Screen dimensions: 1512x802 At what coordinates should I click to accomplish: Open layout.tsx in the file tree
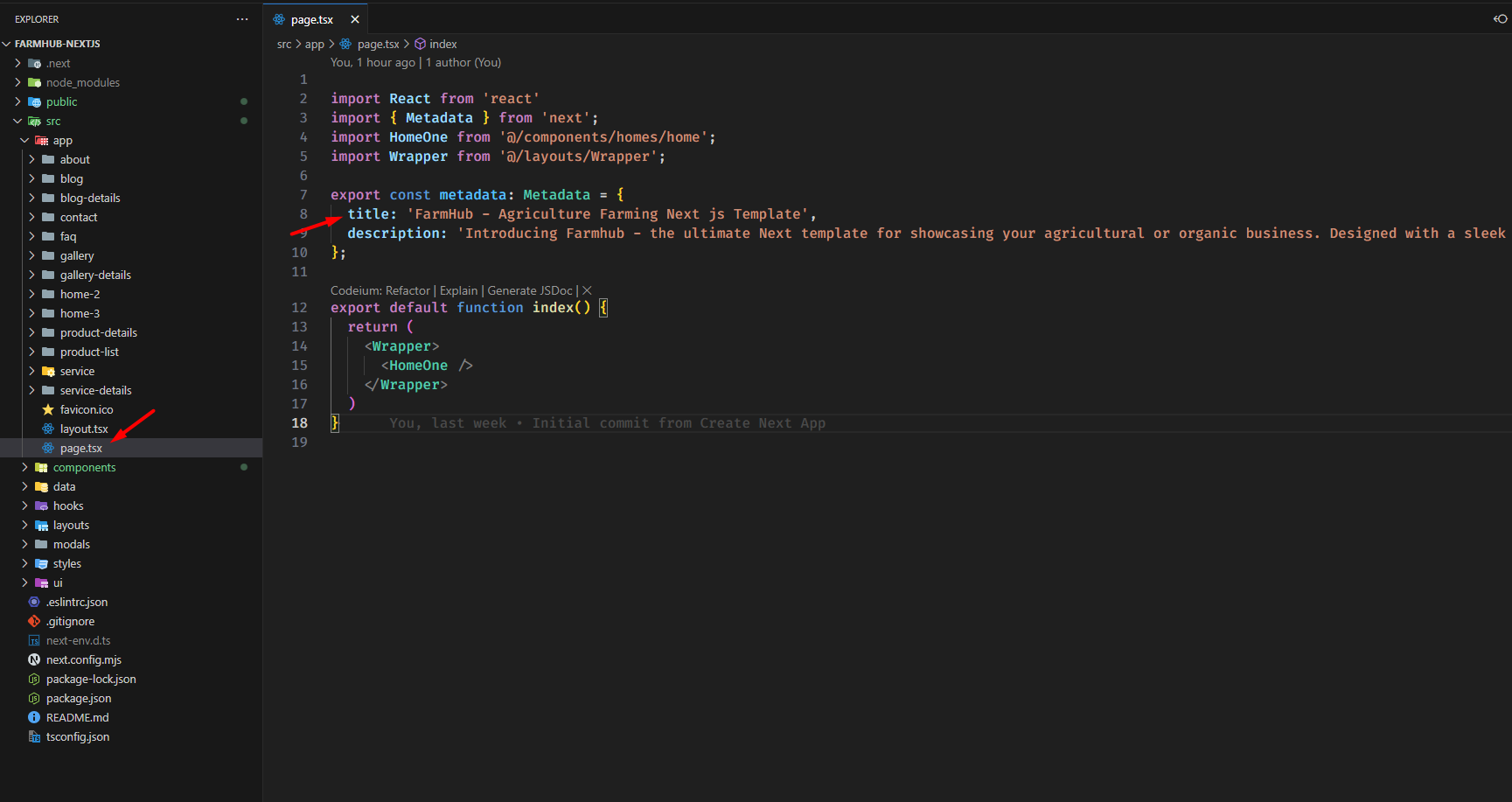coord(84,429)
